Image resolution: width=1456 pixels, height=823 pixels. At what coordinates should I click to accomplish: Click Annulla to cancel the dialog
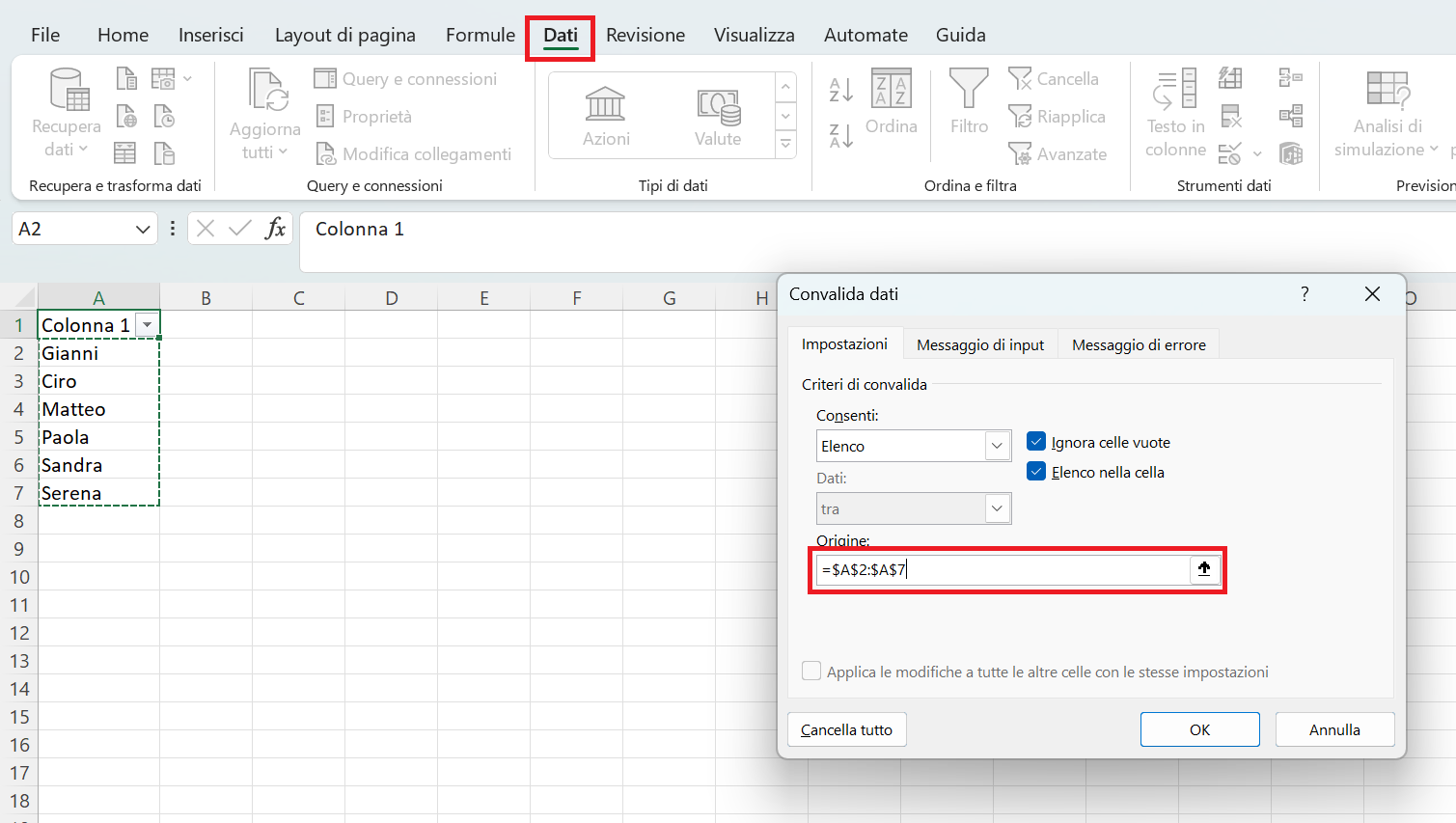[x=1334, y=729]
